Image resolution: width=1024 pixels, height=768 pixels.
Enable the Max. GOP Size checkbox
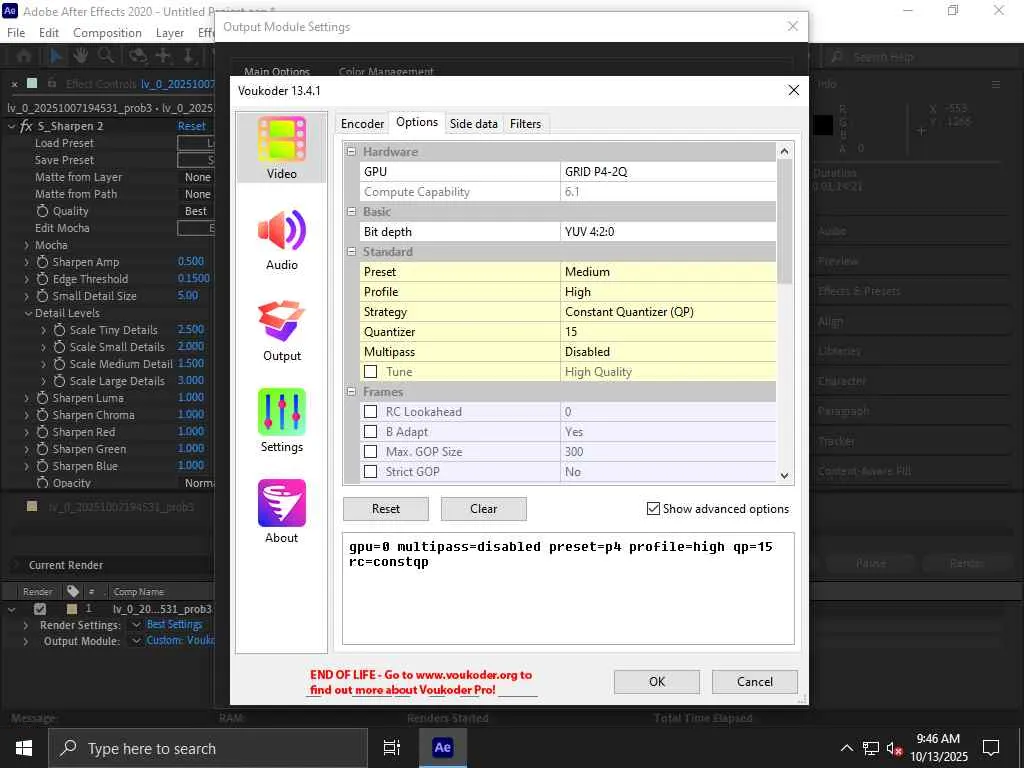click(x=370, y=451)
